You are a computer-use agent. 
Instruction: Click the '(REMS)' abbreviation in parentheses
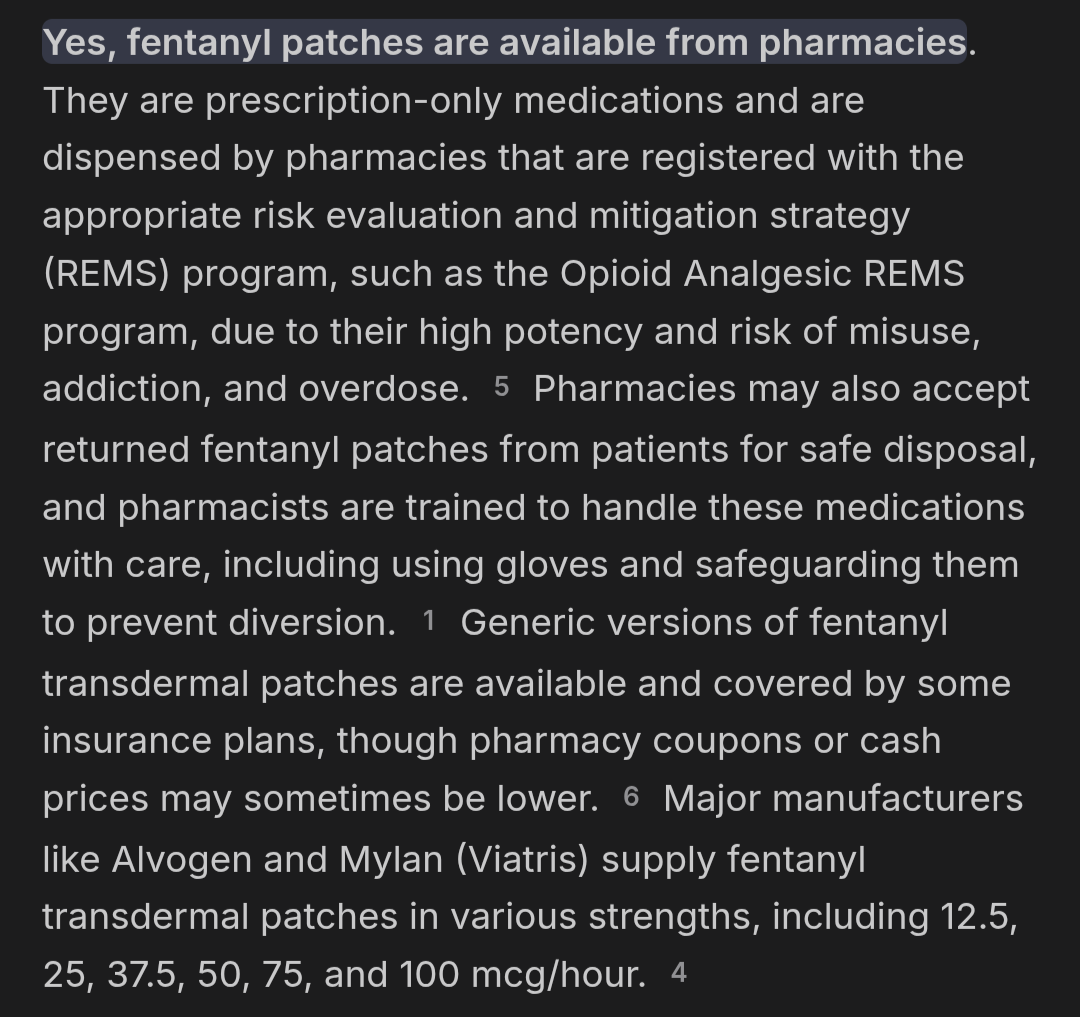pyautogui.click(x=107, y=274)
